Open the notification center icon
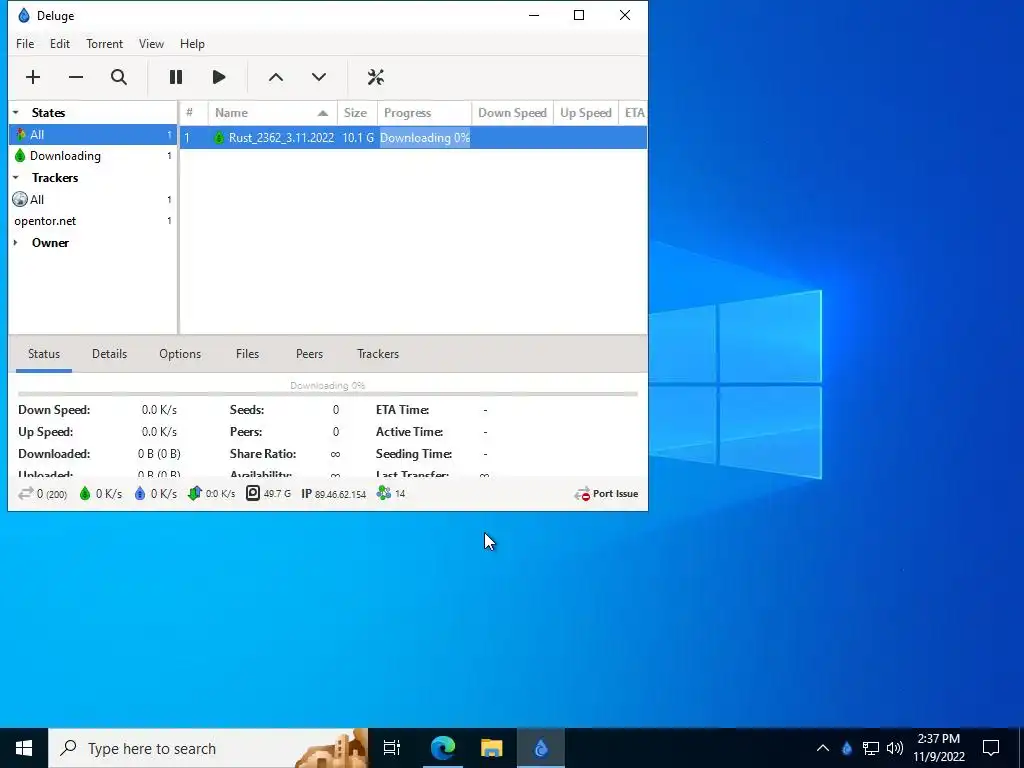The width and height of the screenshot is (1024, 768). [x=991, y=748]
